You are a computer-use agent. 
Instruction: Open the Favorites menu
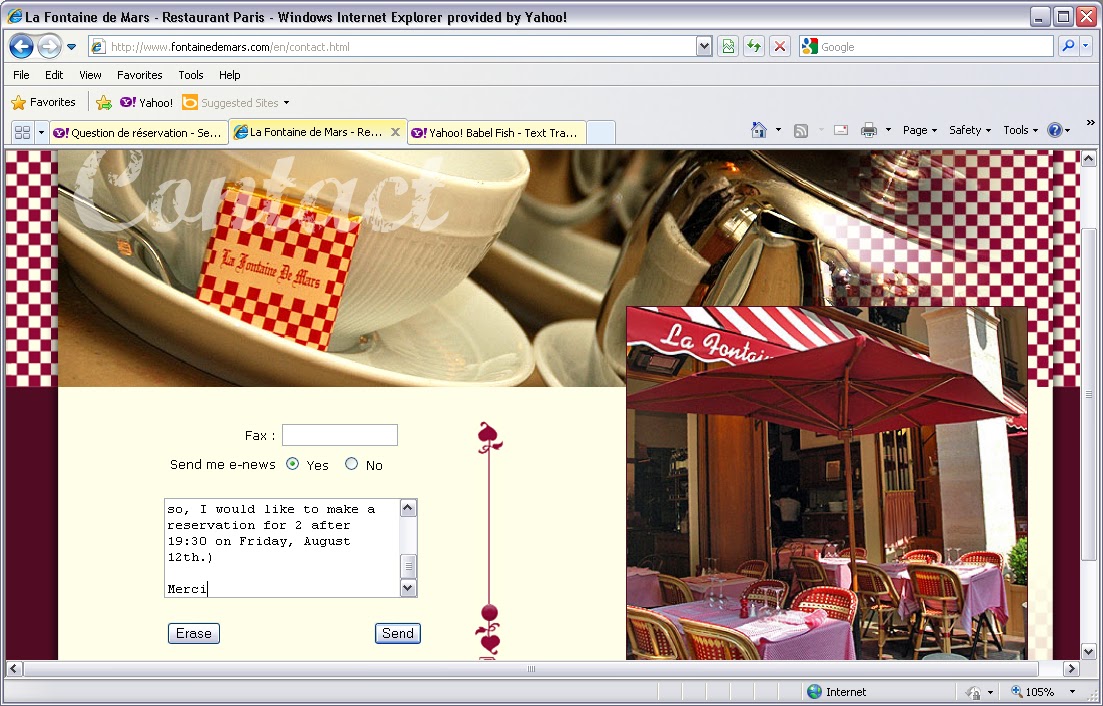click(x=139, y=75)
